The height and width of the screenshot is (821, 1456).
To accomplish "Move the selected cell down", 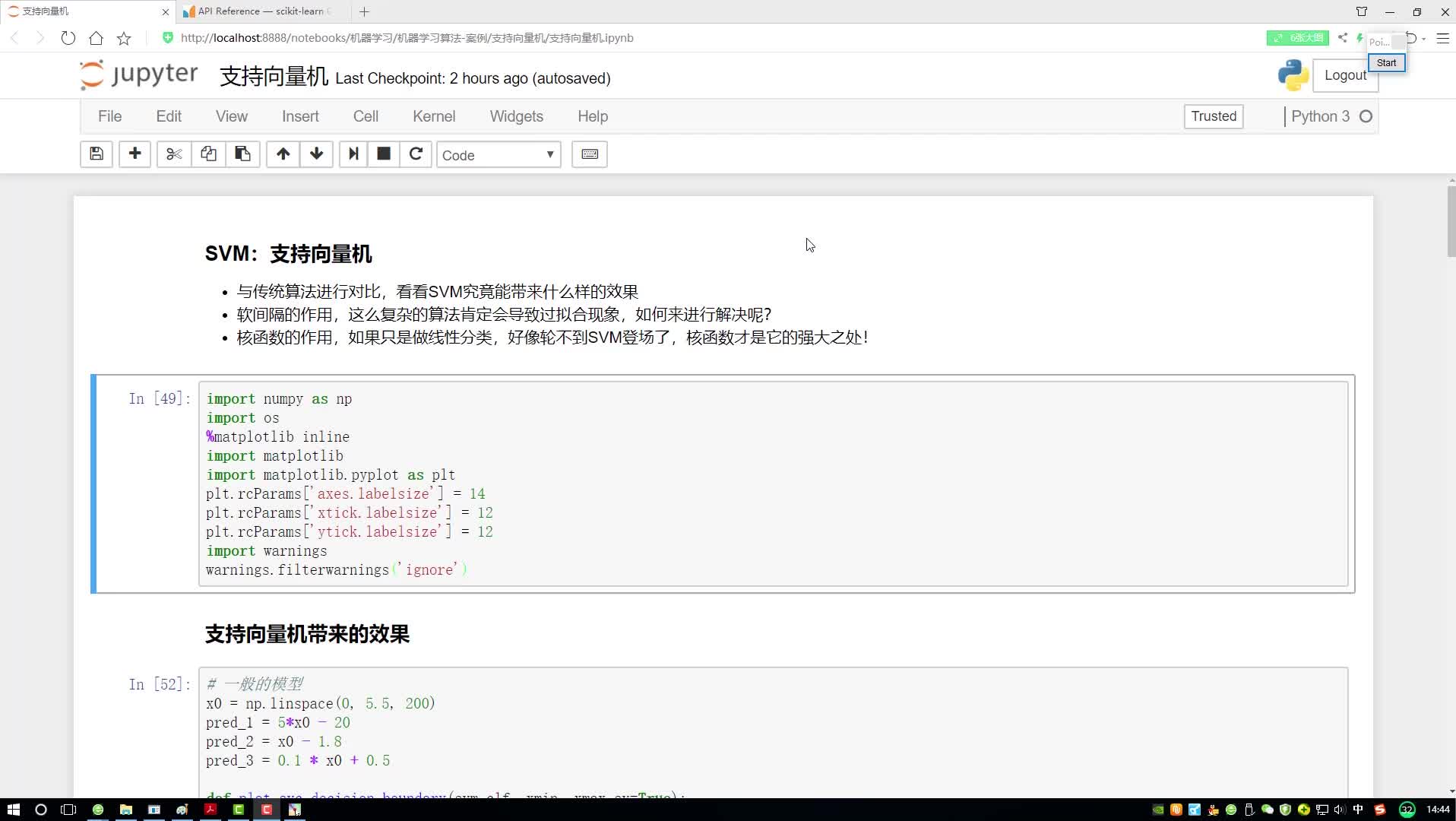I will (317, 154).
